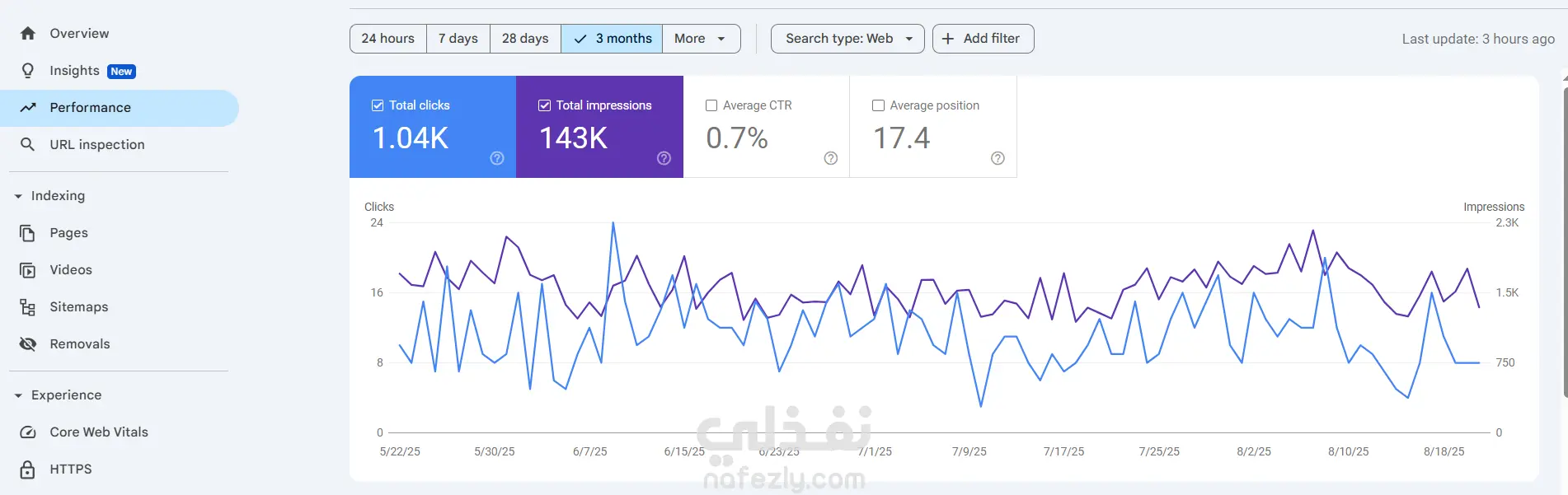Collapse the Indexing section
1568x495 pixels.
click(x=18, y=196)
